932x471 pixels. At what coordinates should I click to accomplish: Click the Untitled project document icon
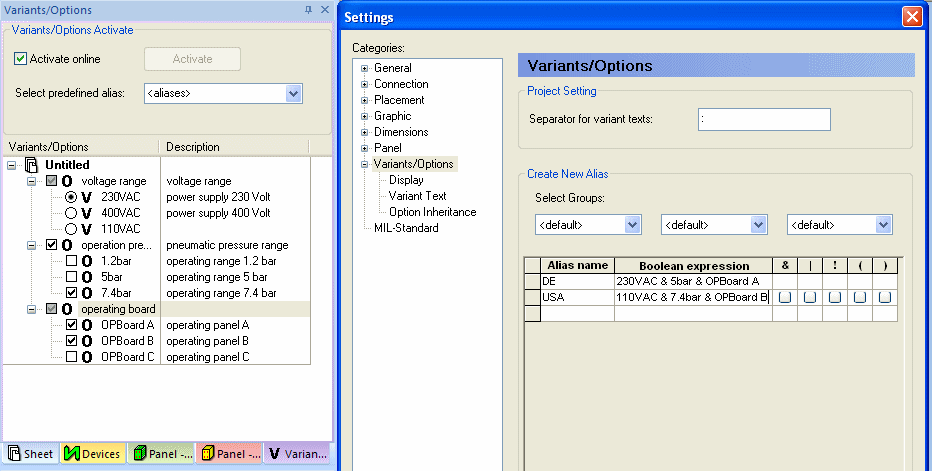(x=31, y=165)
